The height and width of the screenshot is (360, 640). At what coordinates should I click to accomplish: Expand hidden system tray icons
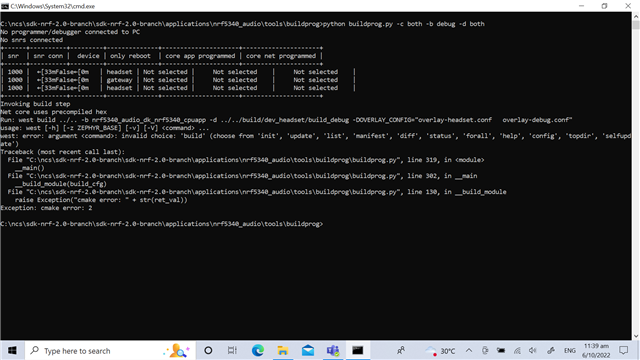(x=469, y=351)
